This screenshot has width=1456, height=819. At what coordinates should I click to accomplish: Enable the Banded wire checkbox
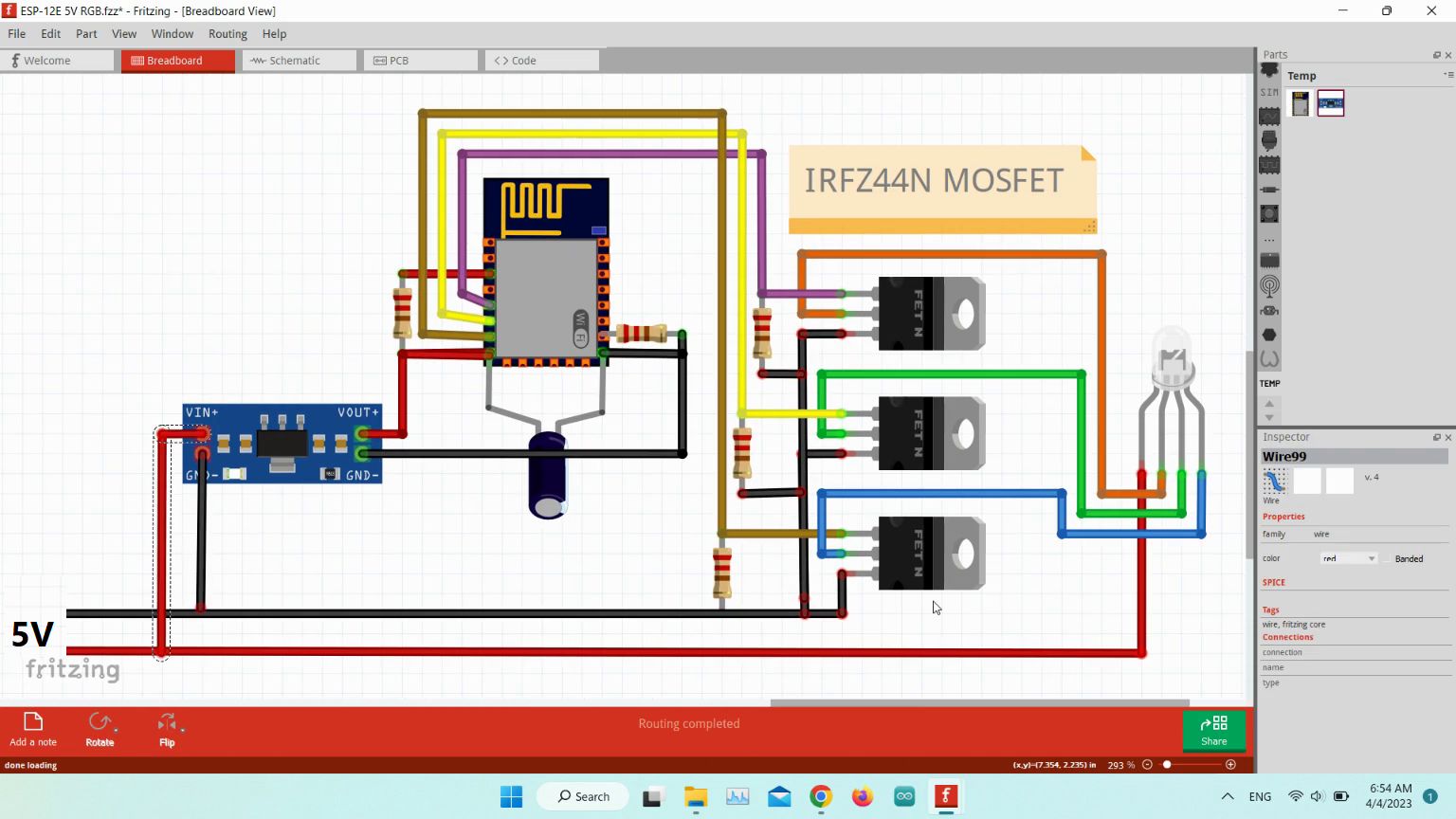(x=1388, y=559)
